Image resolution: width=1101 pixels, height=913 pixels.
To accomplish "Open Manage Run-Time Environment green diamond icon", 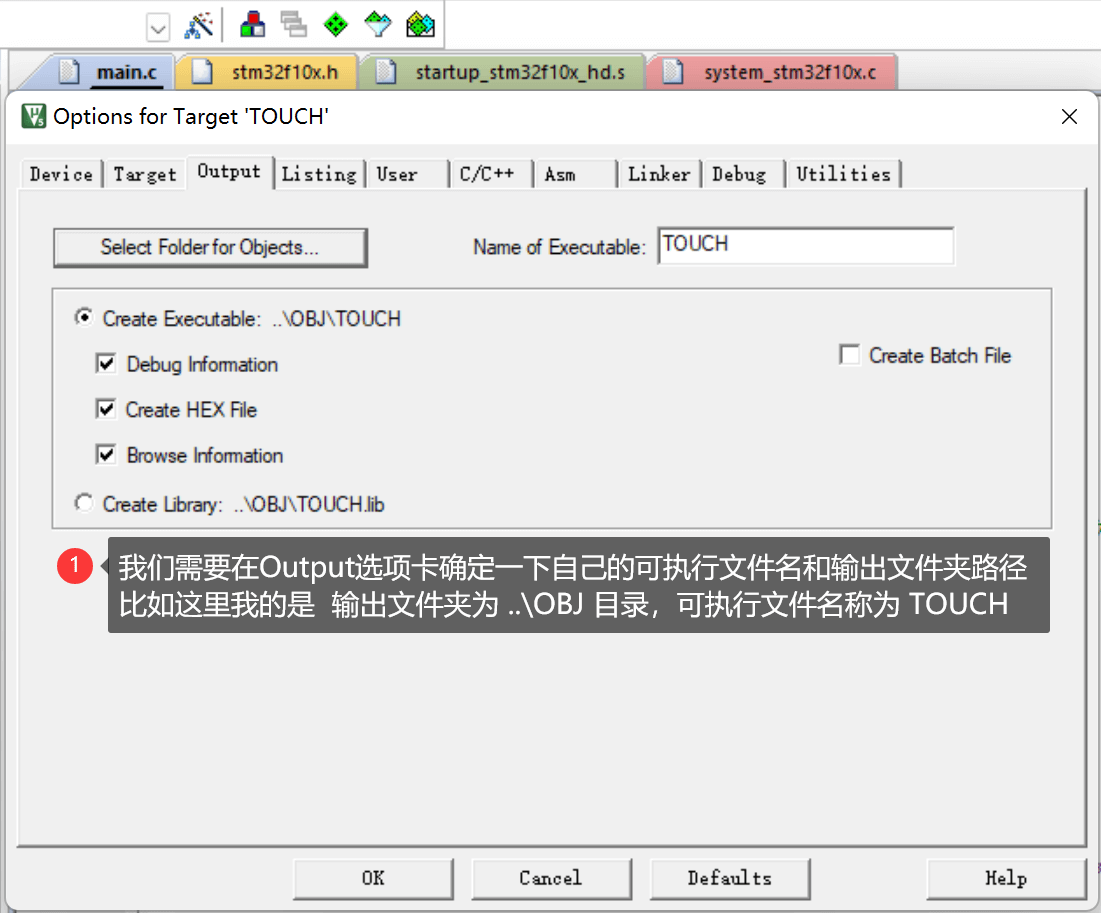I will pos(336,25).
